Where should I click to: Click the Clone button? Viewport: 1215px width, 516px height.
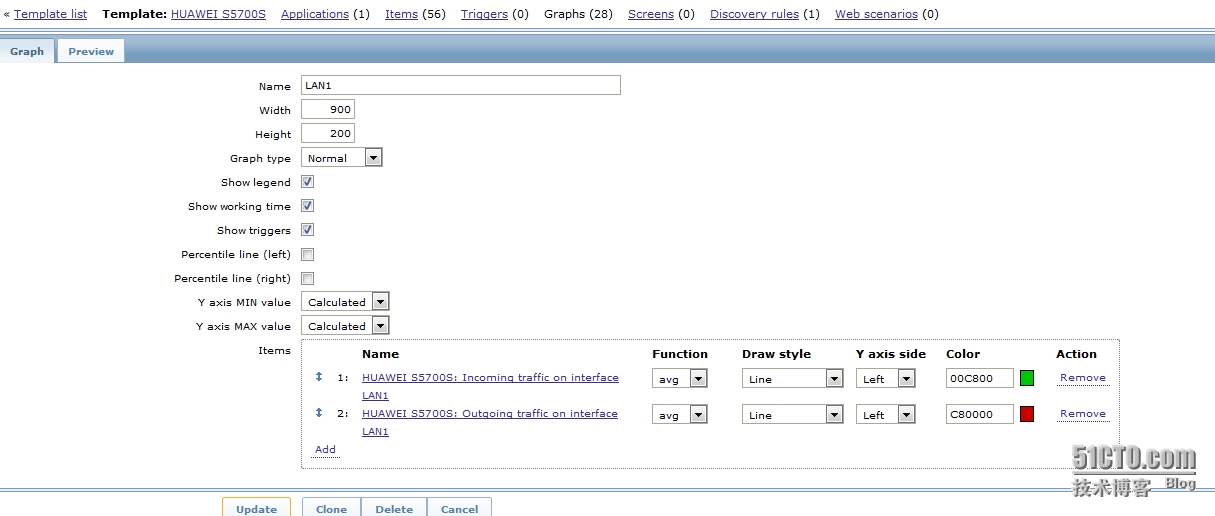pyautogui.click(x=331, y=508)
